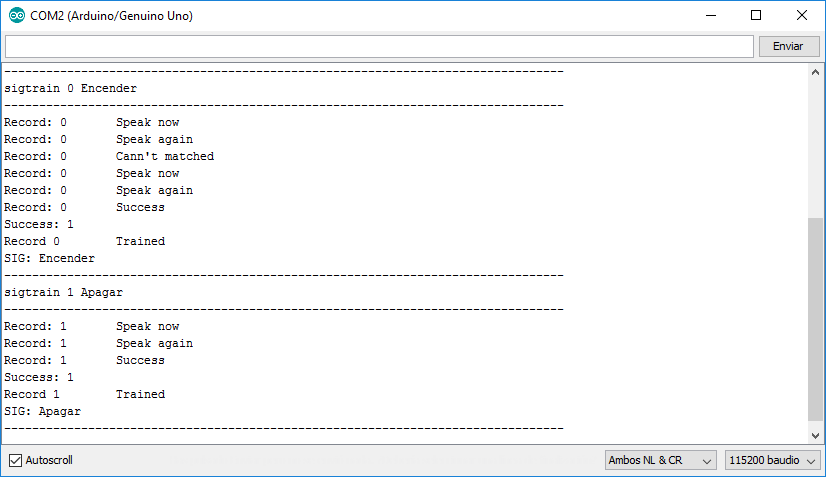Open the 115200 baudio baud rate dropdown
This screenshot has width=826, height=477.
[x=772, y=460]
